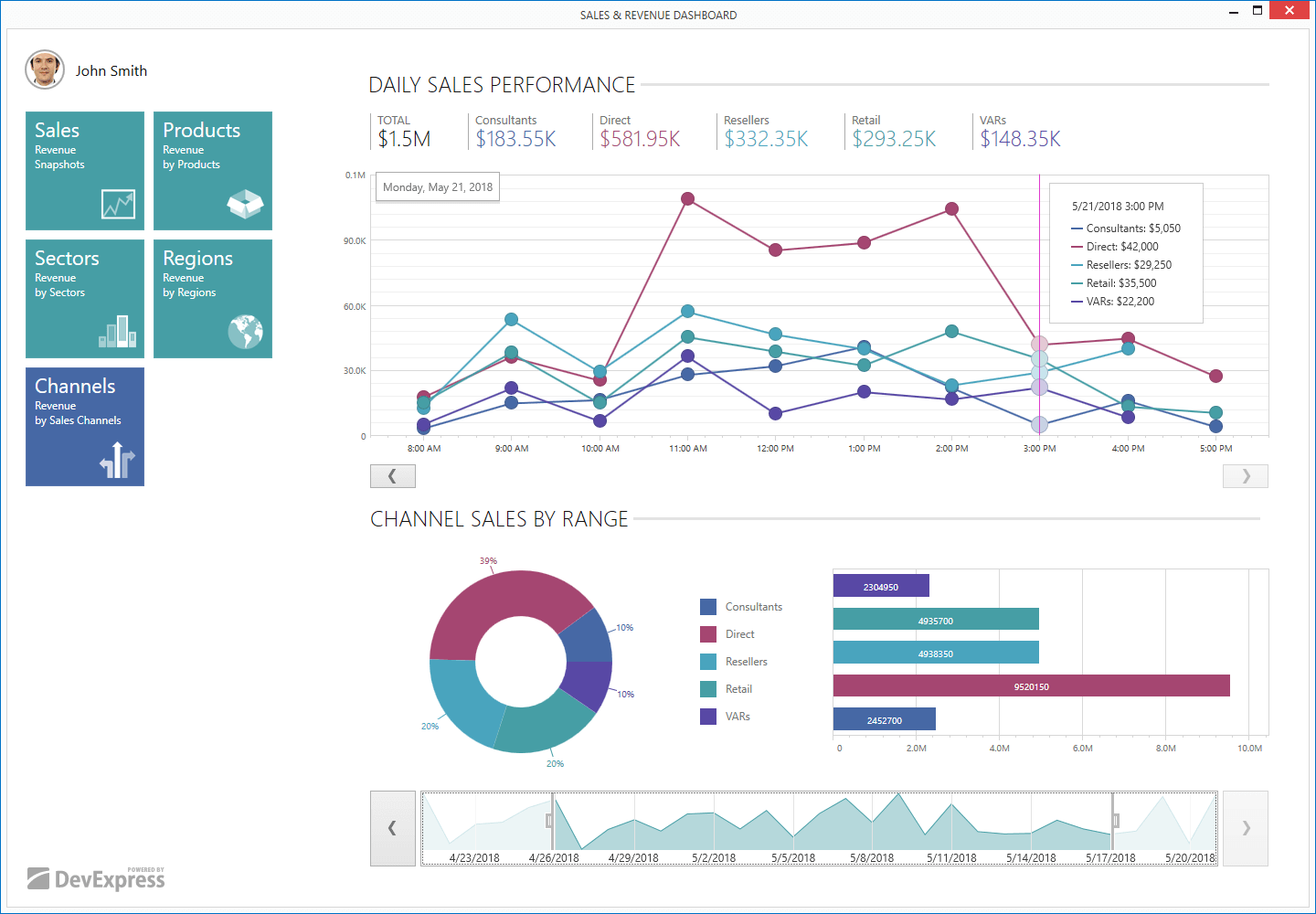Expand earlier dates with the left chart chevron
Screen dimensions: 1316x914
tap(392, 475)
